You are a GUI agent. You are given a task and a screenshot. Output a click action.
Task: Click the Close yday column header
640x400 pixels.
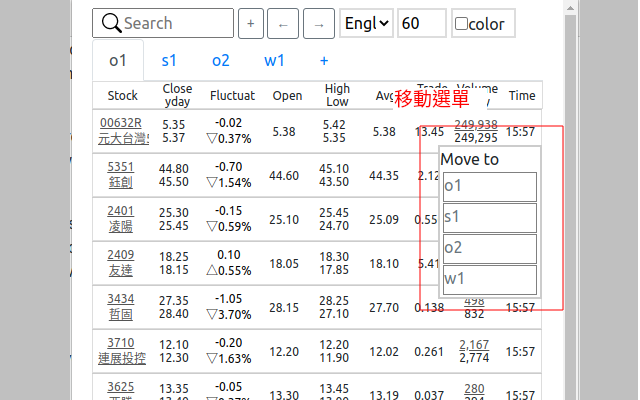click(x=177, y=95)
